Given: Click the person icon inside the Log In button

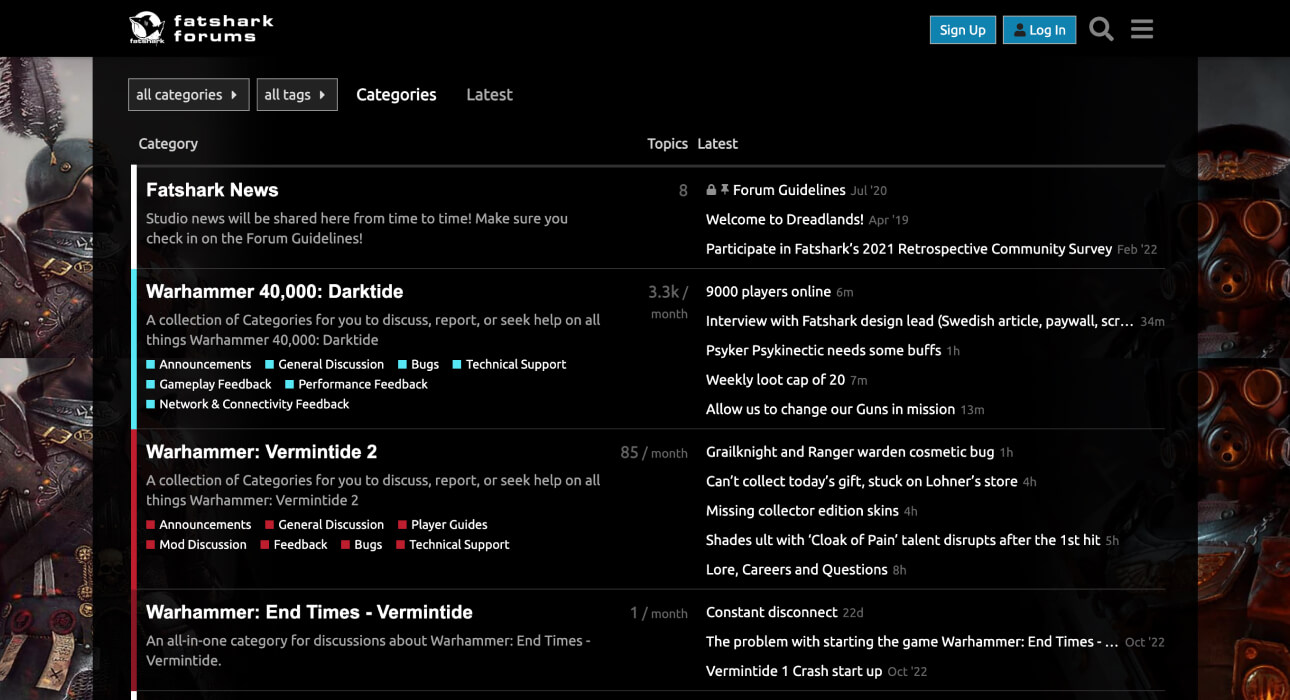Looking at the screenshot, I should [1018, 30].
